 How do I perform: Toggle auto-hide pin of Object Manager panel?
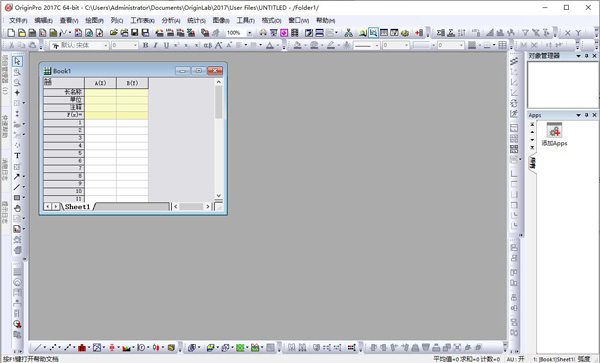[x=587, y=56]
